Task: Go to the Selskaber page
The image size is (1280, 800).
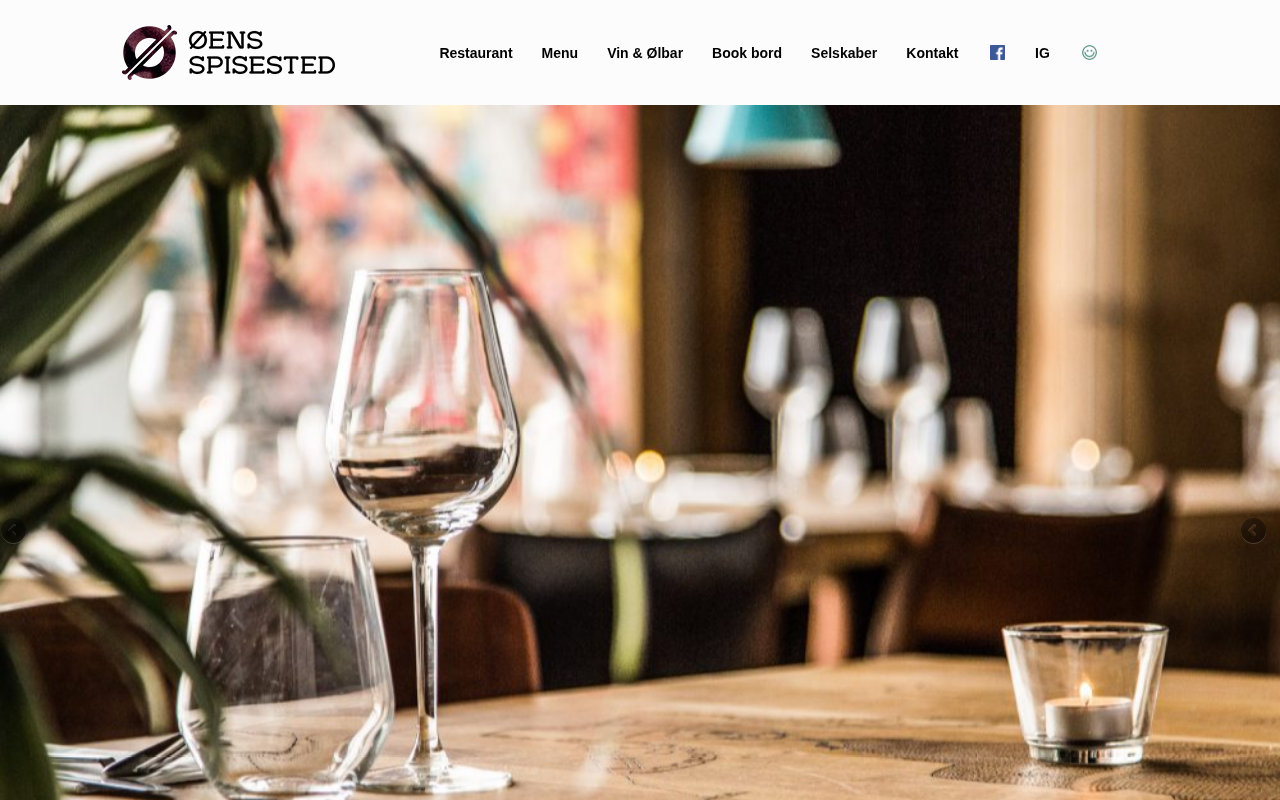Action: coord(844,53)
